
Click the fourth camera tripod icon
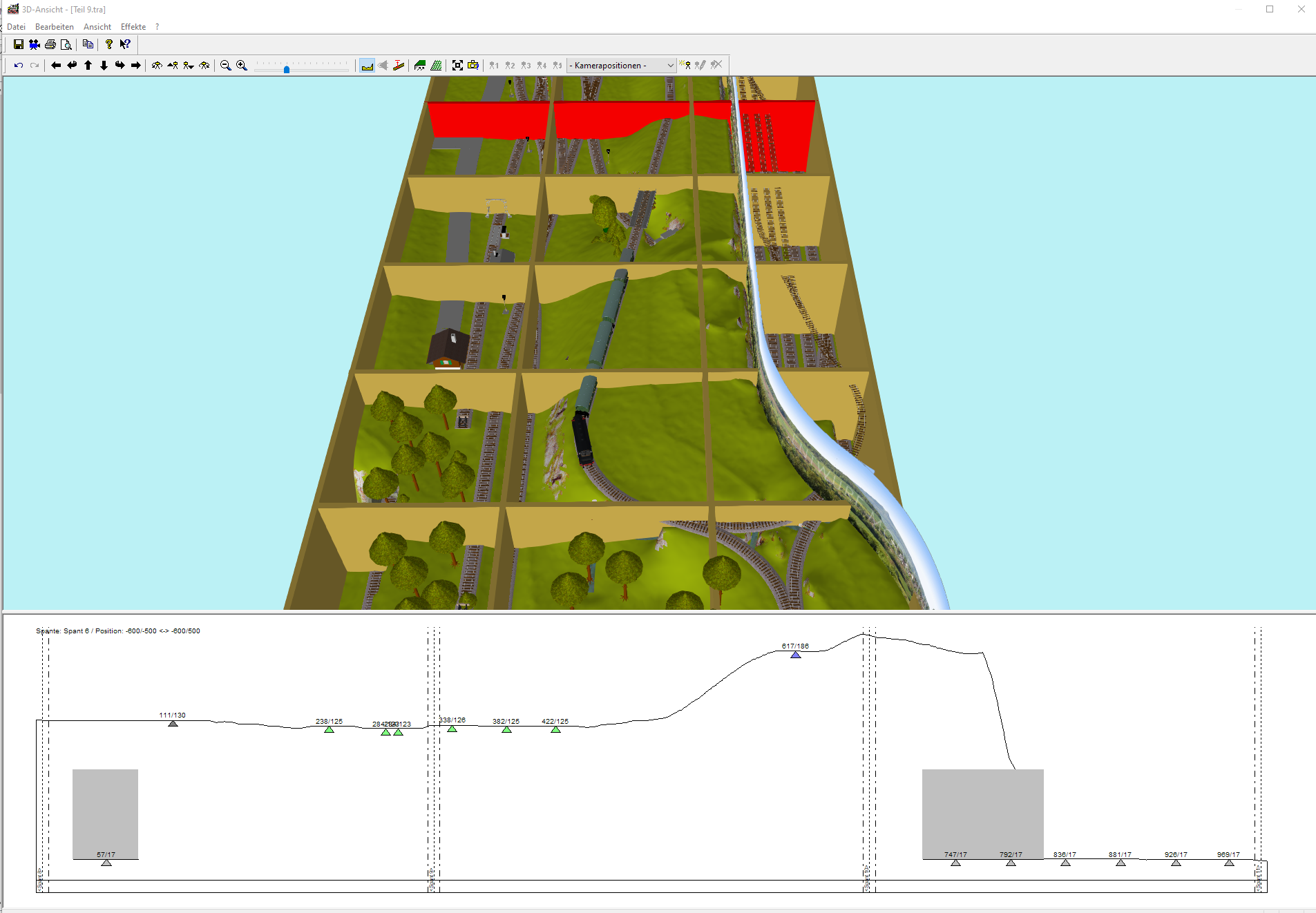point(204,65)
